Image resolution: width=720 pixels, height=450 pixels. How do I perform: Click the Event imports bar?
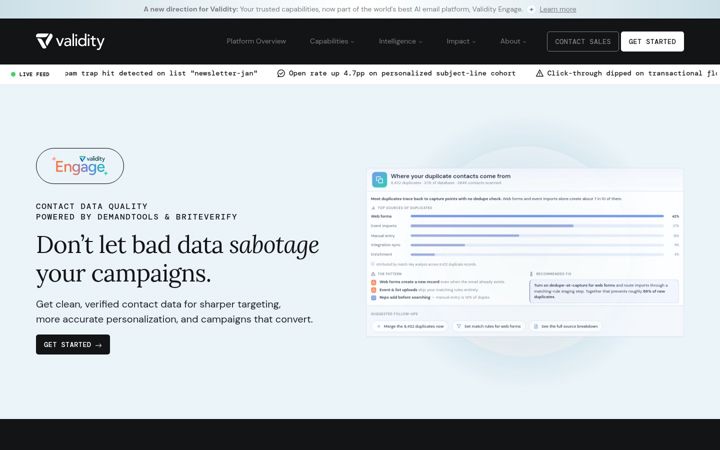[x=537, y=226]
